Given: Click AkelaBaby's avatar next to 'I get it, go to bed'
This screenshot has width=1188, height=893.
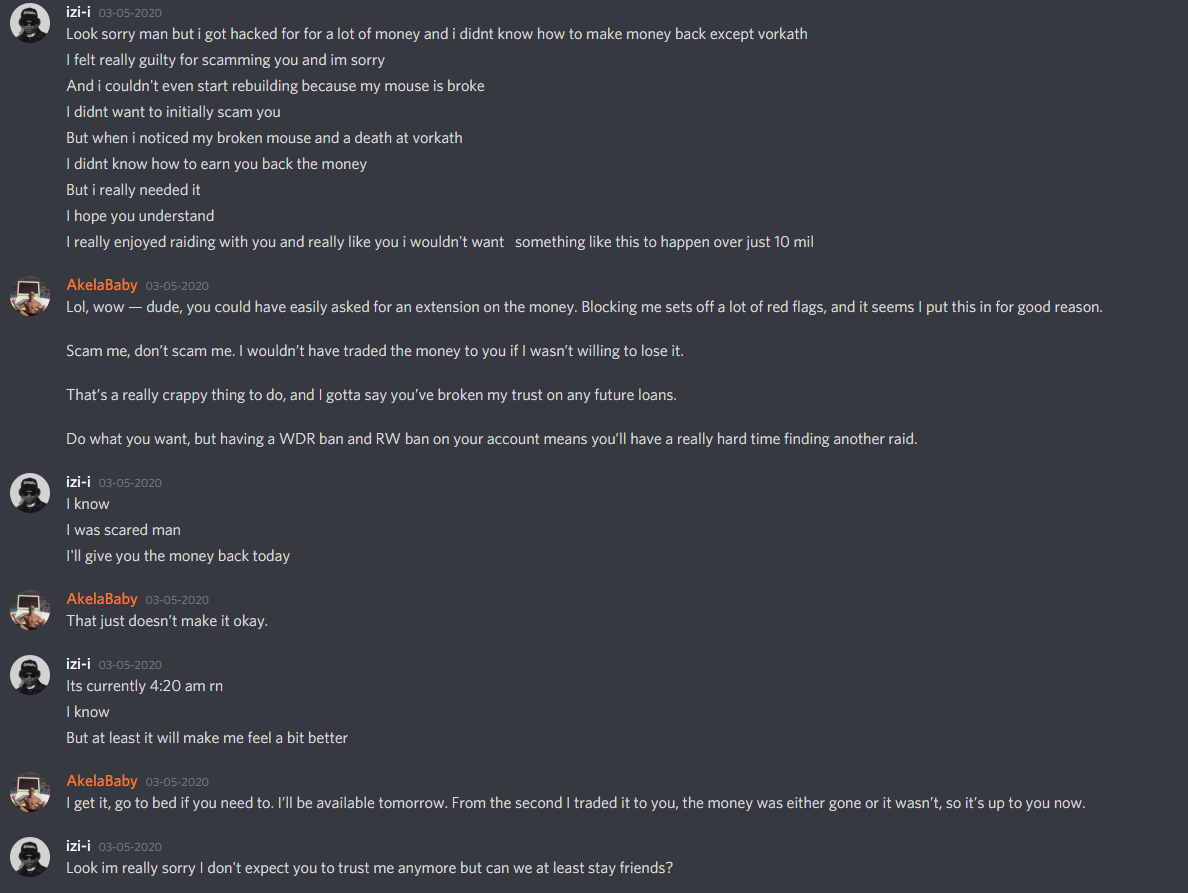Looking at the screenshot, I should click(x=30, y=792).
